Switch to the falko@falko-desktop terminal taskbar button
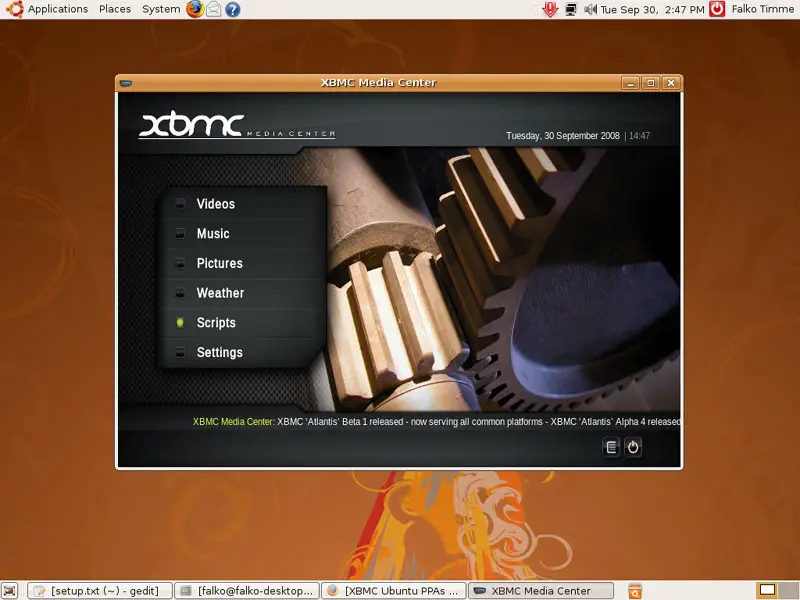This screenshot has height=600, width=800. (247, 591)
